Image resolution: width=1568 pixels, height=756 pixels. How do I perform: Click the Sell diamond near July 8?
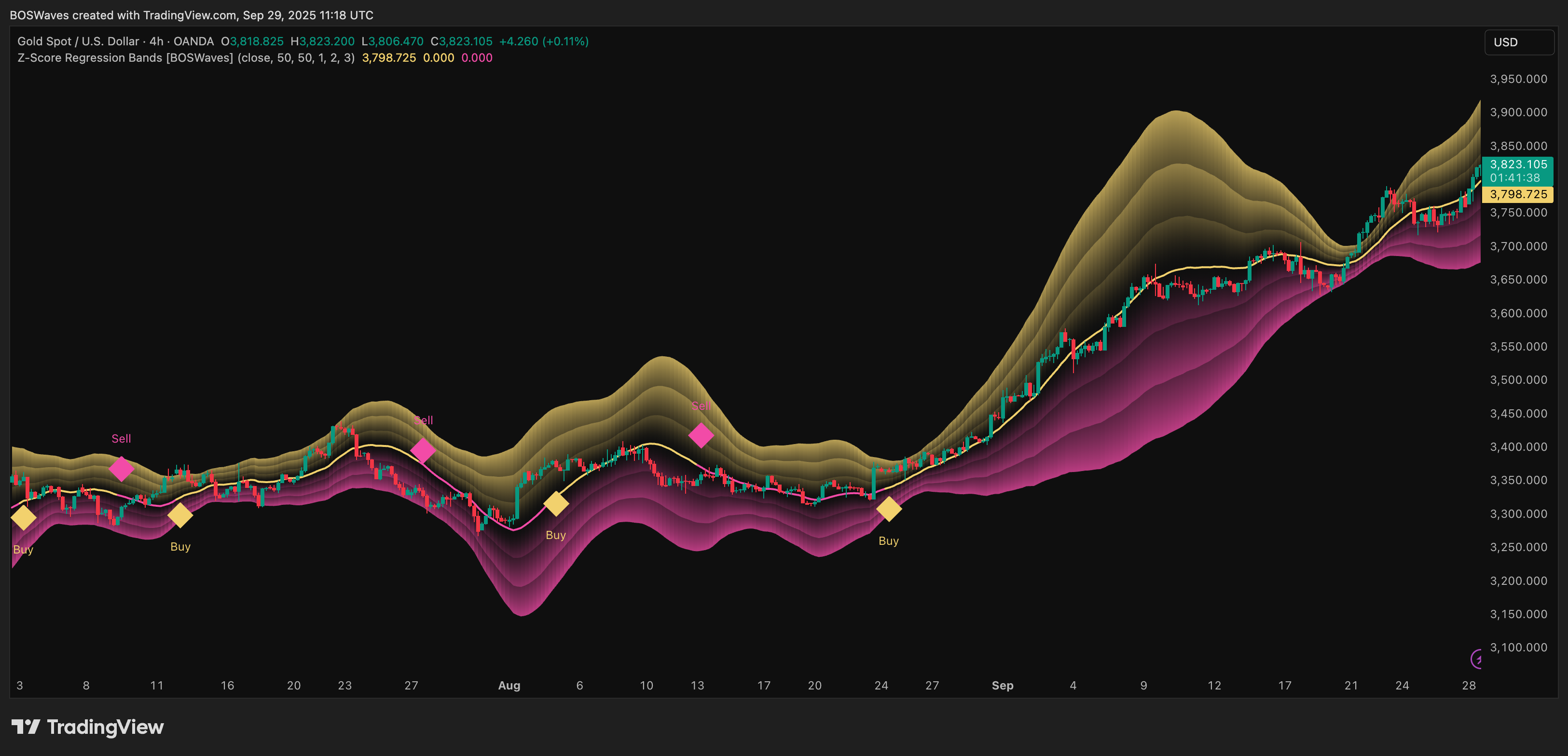coord(121,469)
